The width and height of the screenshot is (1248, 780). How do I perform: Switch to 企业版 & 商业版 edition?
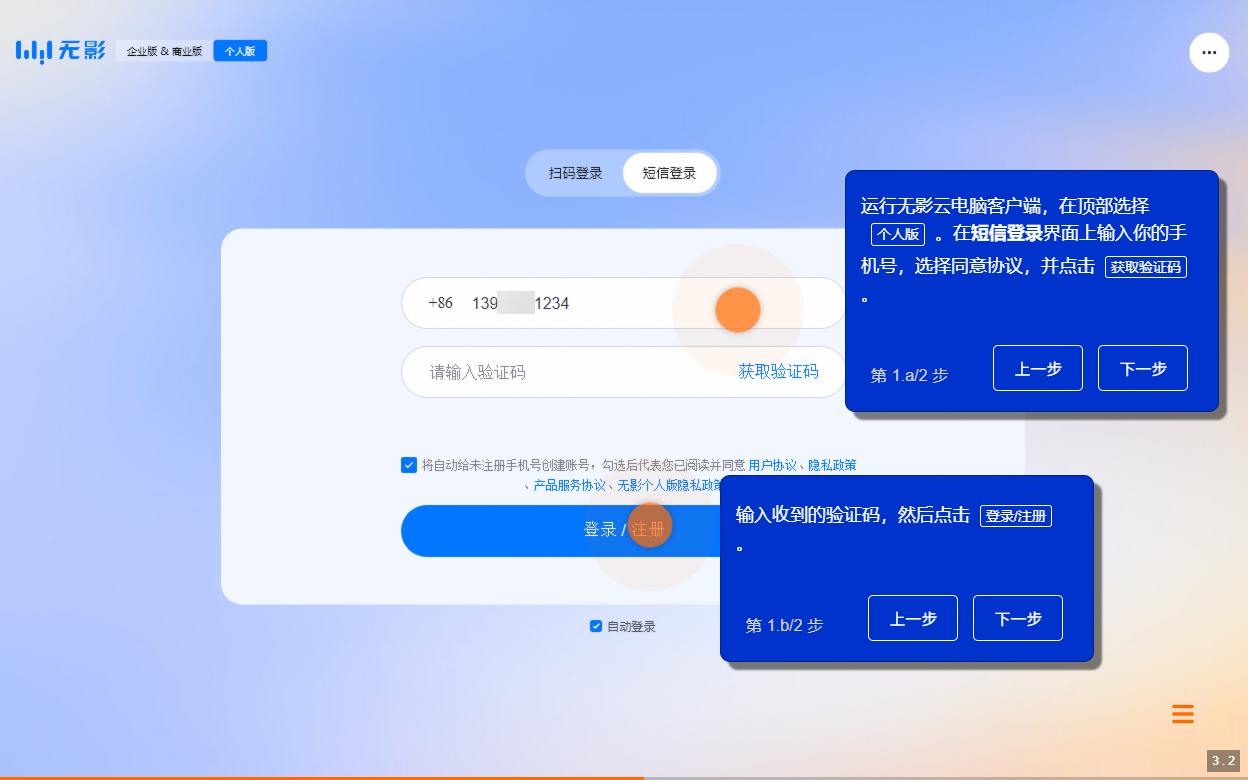pos(163,49)
